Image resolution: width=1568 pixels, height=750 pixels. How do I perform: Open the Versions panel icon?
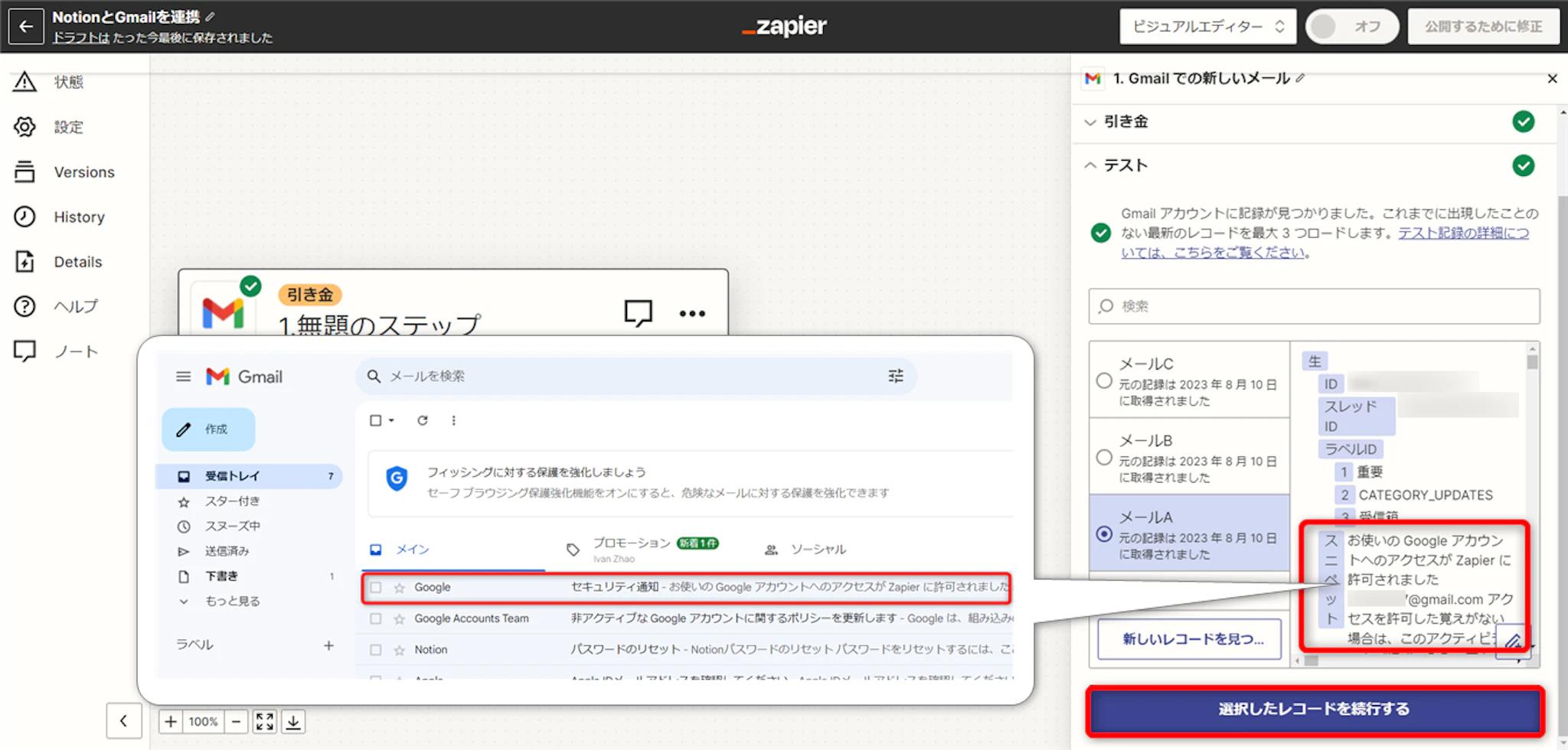coord(24,172)
